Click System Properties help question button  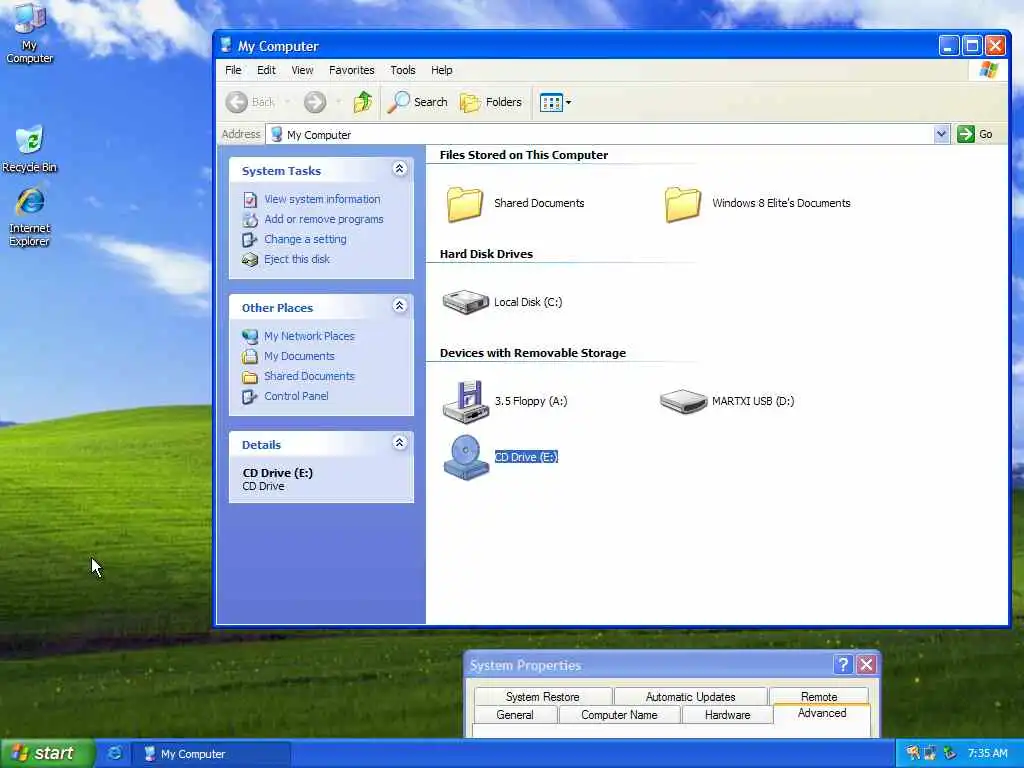pyautogui.click(x=843, y=665)
